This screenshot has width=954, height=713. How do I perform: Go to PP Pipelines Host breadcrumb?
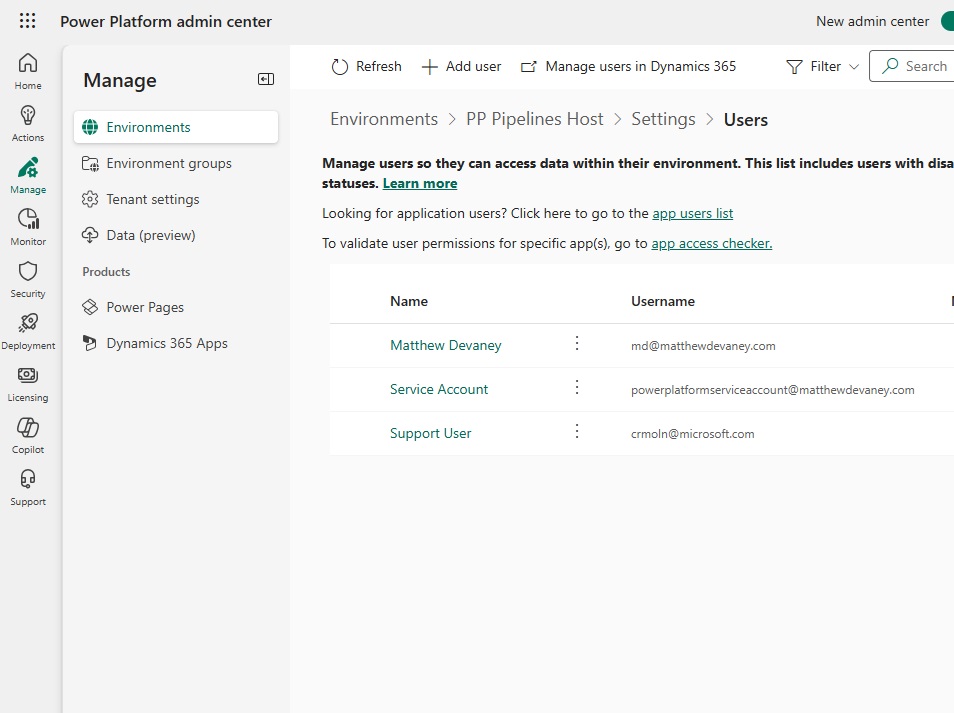point(535,119)
